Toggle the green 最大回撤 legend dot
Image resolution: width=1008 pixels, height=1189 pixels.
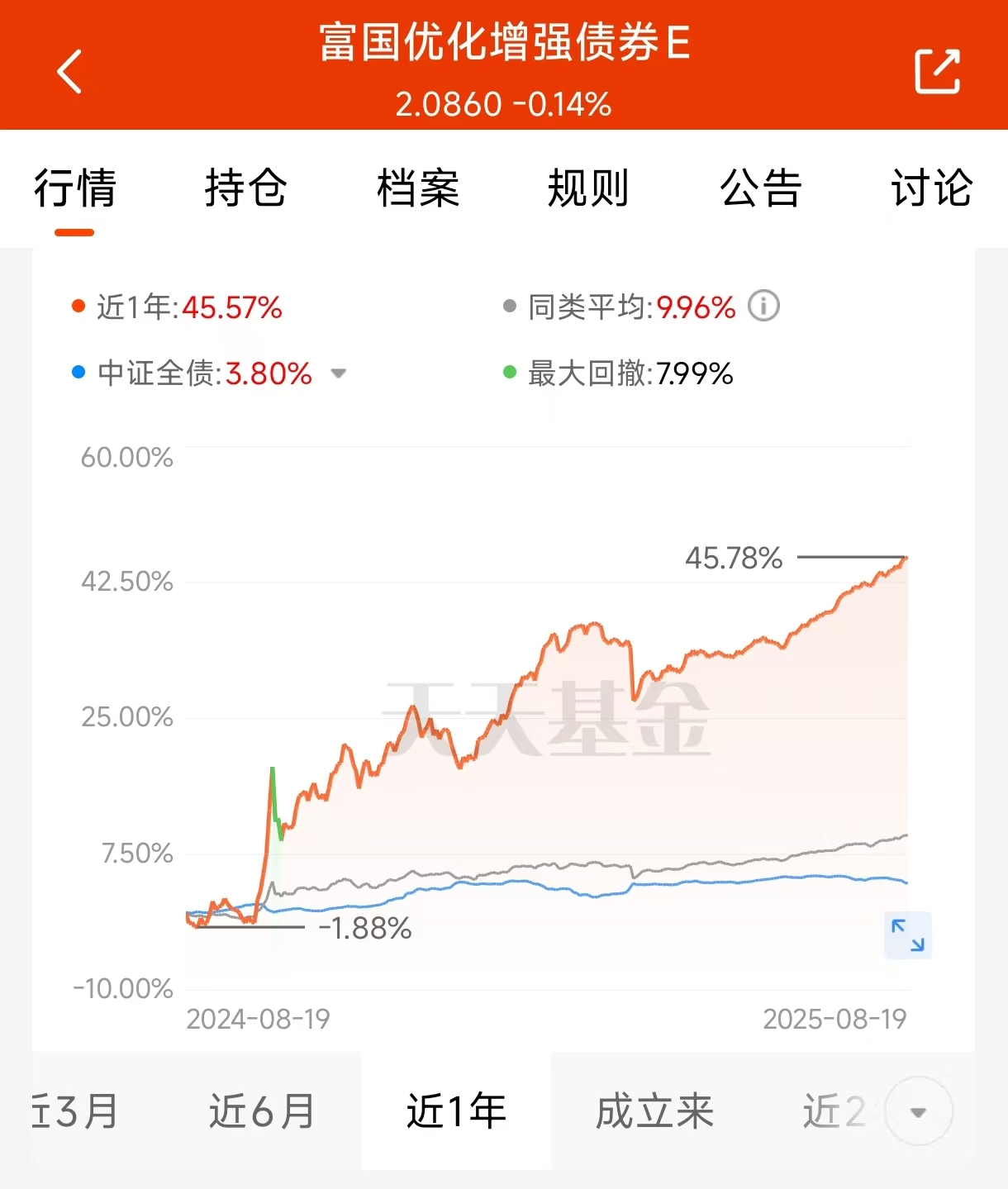(x=510, y=373)
